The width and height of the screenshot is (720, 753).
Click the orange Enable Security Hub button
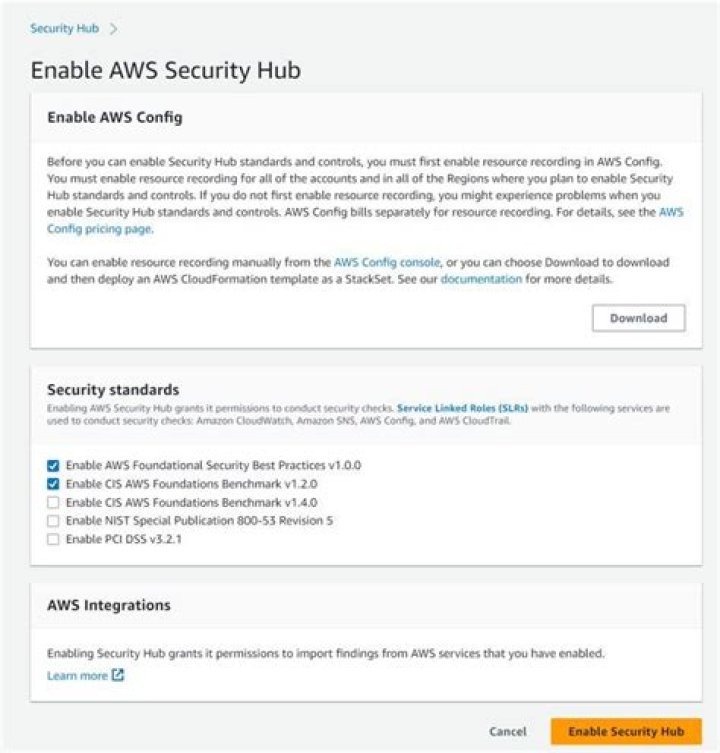click(626, 731)
